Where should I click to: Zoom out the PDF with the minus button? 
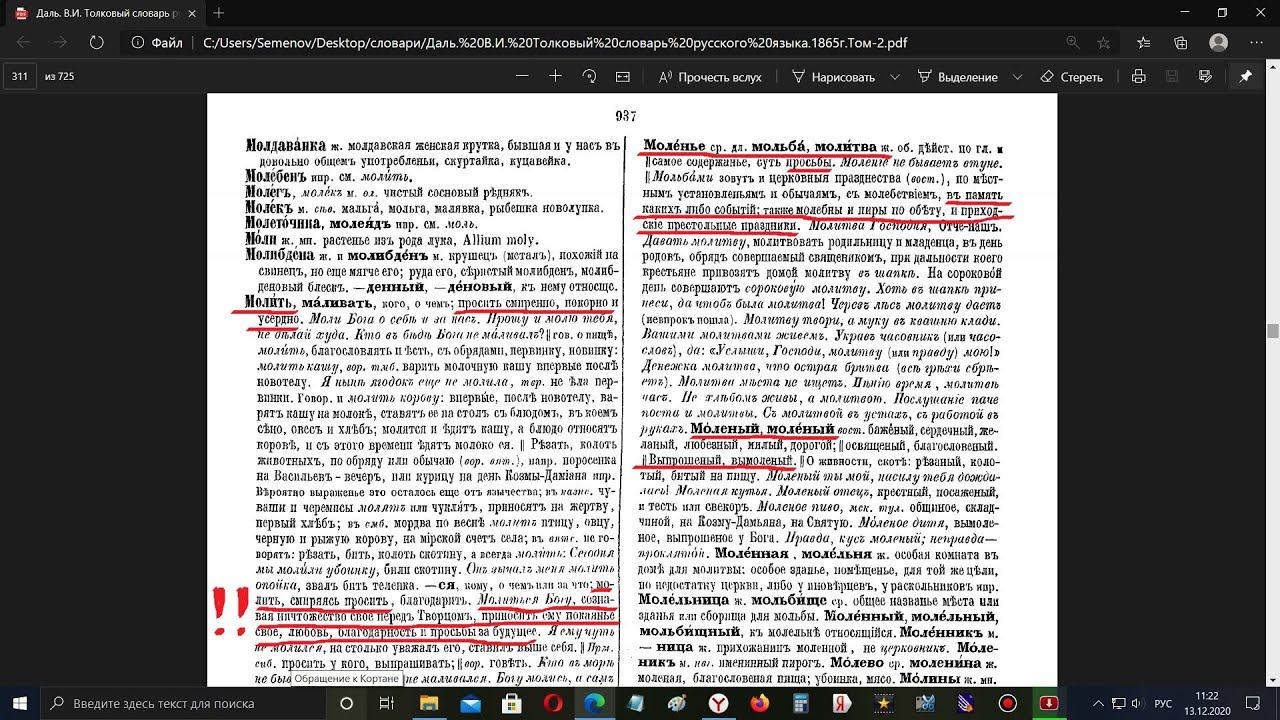[521, 76]
